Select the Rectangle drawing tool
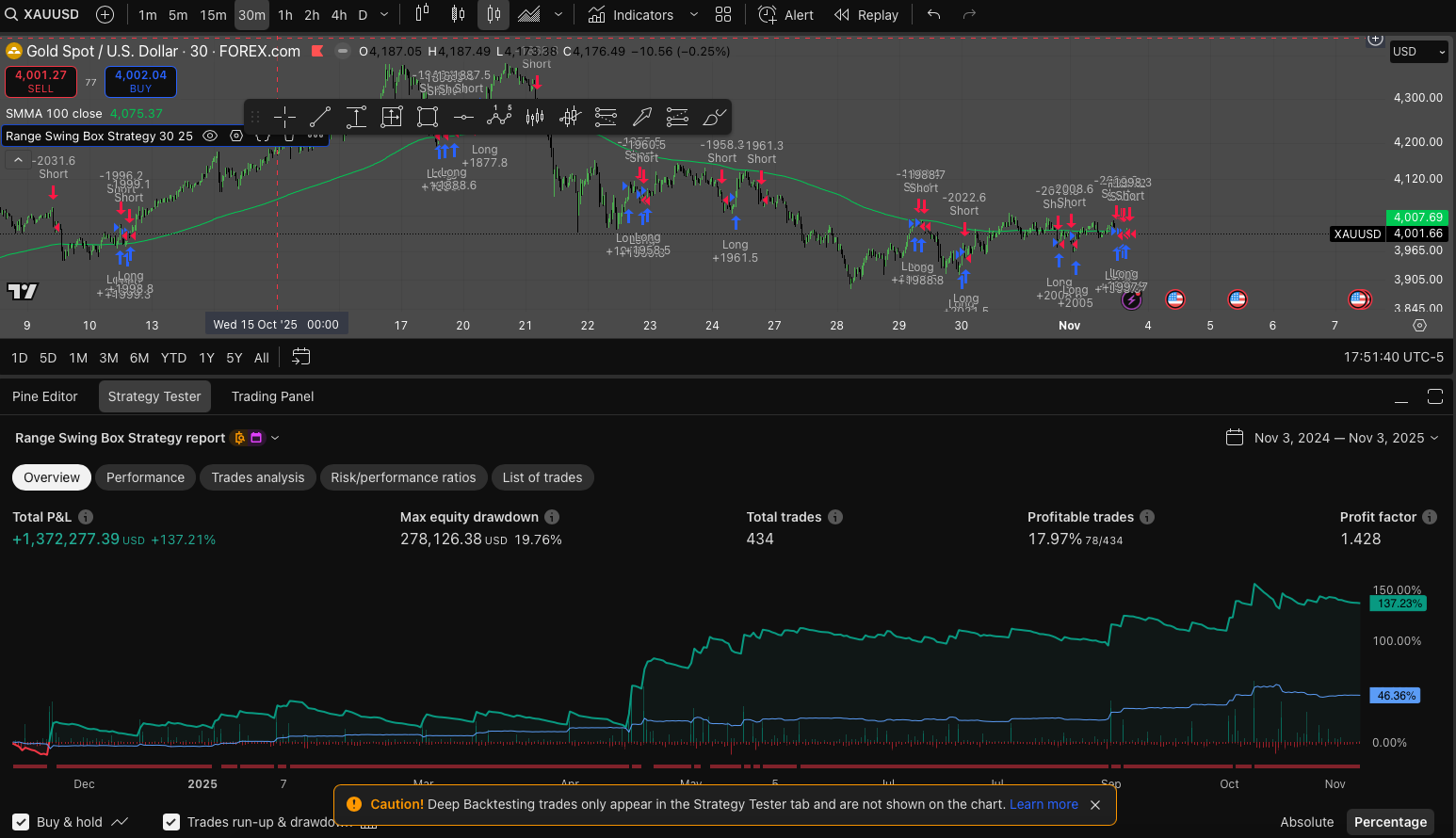This screenshot has width=1456, height=838. pos(428,117)
